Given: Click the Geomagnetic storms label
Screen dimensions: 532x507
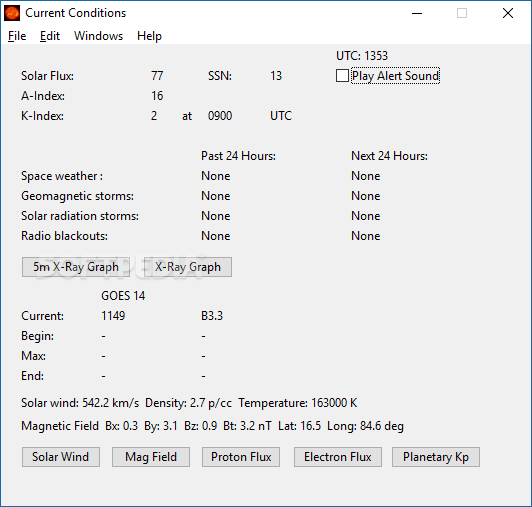Looking at the screenshot, I should tap(77, 196).
